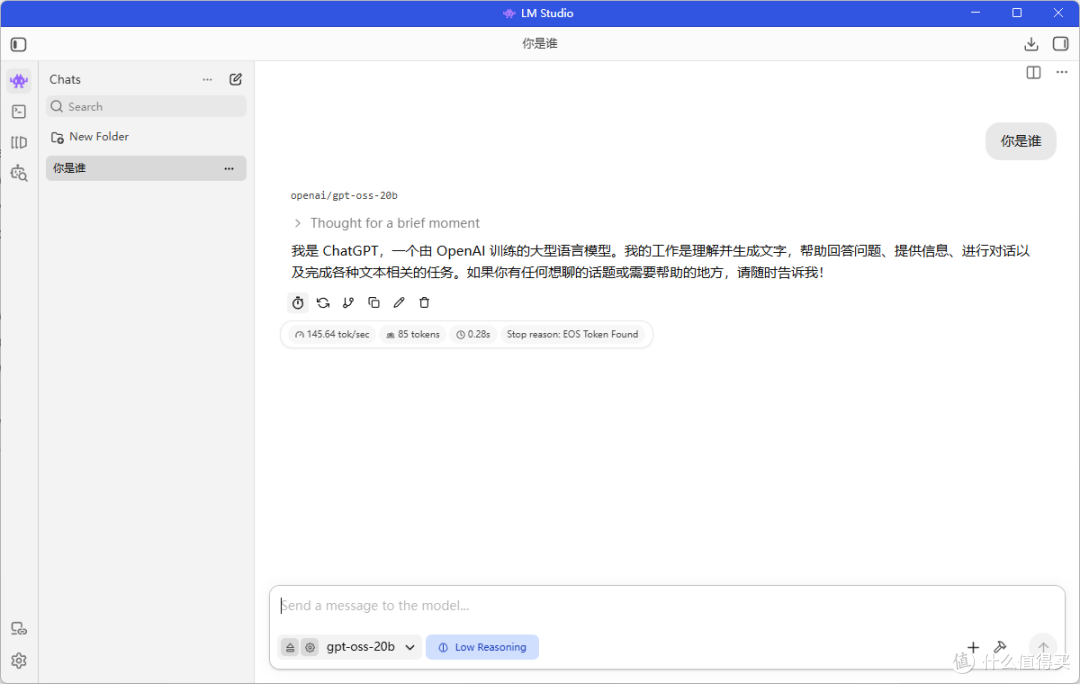Create a new chat with the compose icon

point(236,79)
